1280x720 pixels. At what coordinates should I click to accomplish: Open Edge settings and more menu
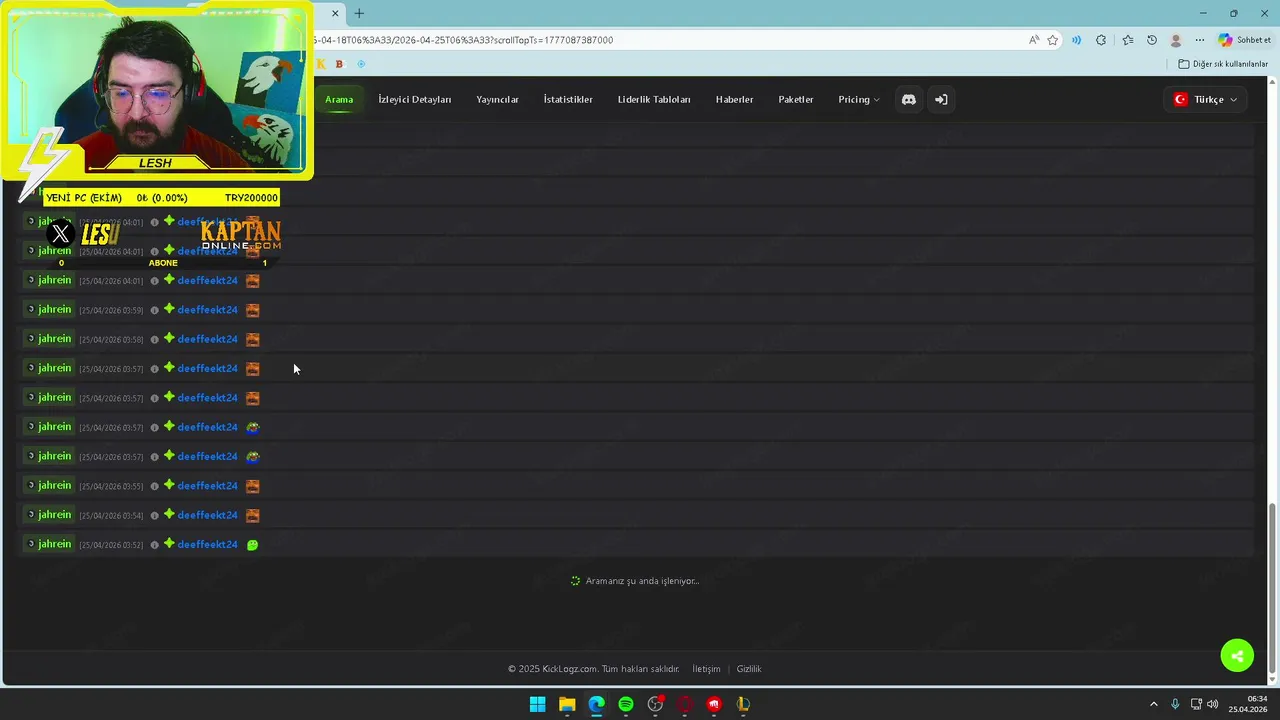pos(1200,40)
